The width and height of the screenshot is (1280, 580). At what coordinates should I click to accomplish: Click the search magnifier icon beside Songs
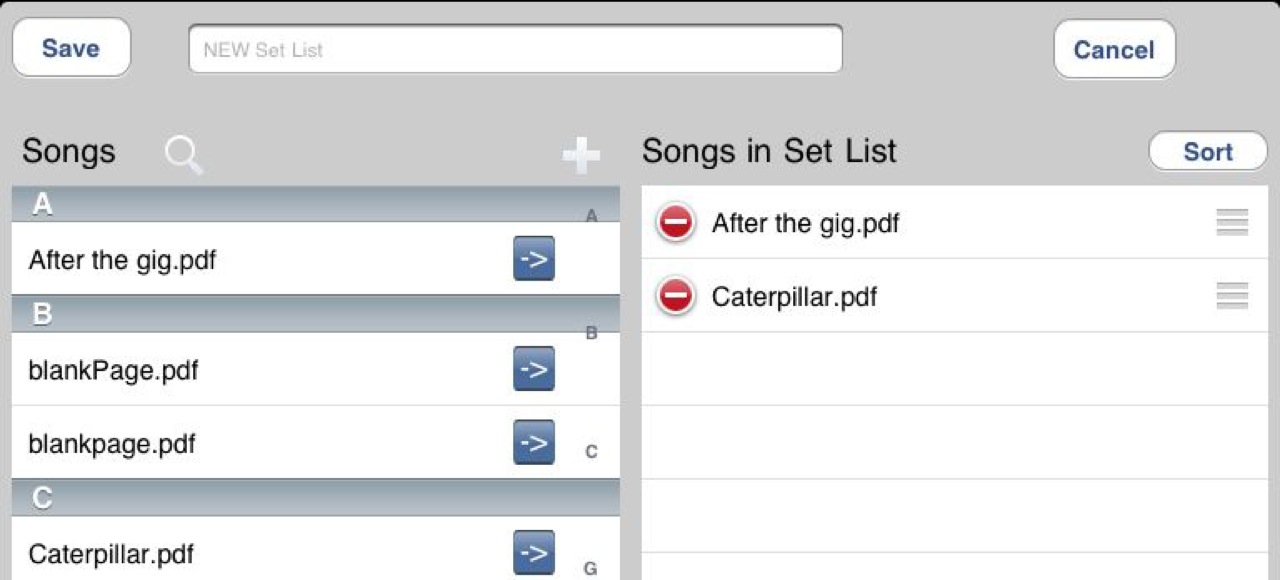(x=184, y=156)
